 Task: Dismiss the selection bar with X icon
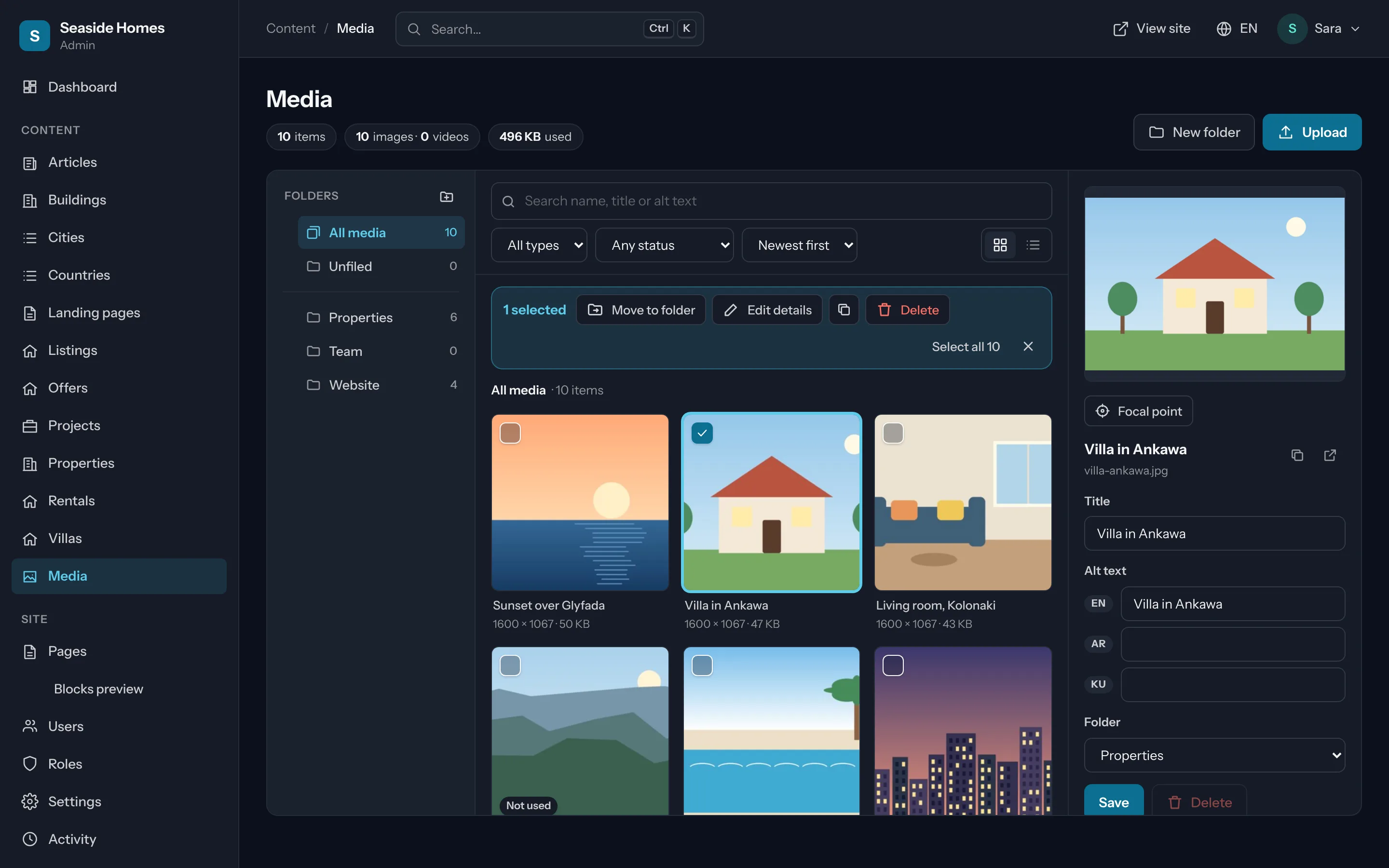point(1028,346)
